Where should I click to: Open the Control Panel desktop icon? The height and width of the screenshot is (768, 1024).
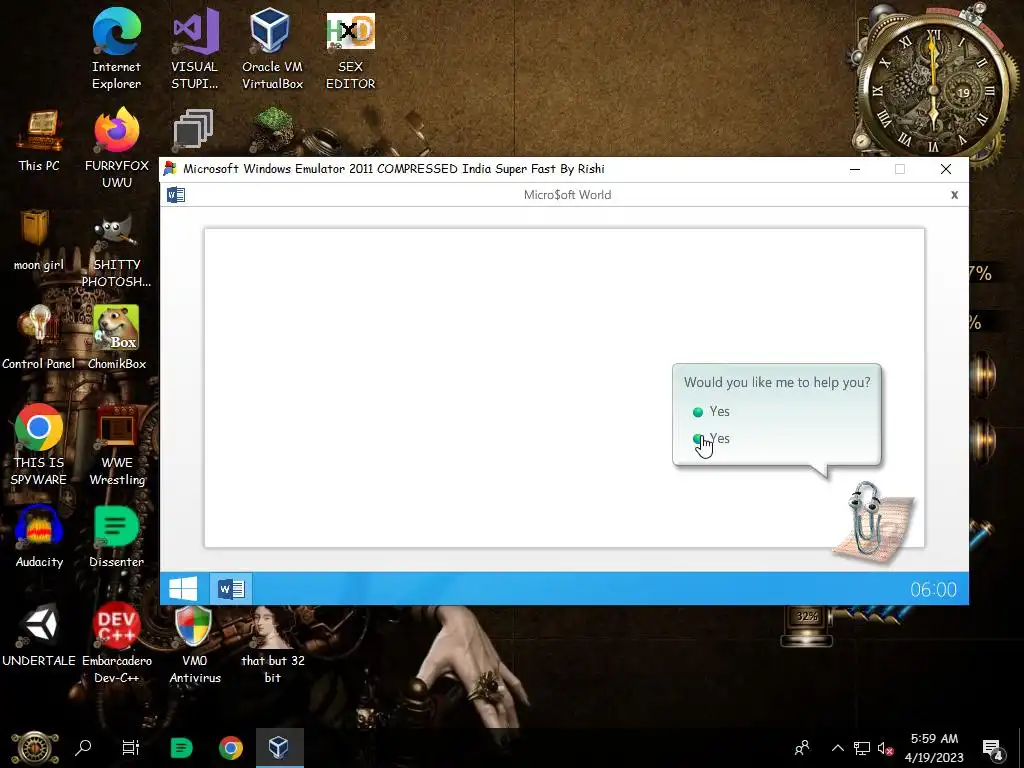coord(39,338)
